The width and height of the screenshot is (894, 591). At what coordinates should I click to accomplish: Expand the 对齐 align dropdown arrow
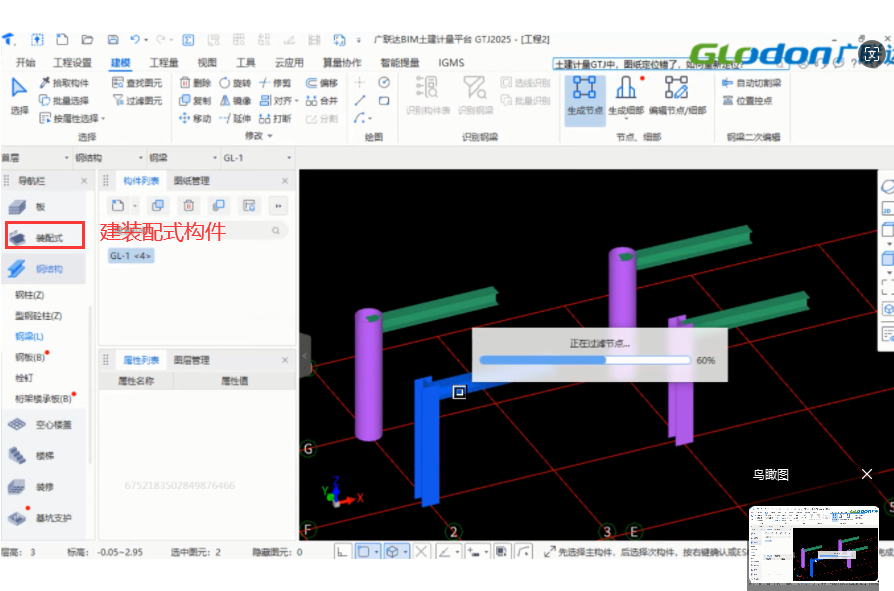296,101
